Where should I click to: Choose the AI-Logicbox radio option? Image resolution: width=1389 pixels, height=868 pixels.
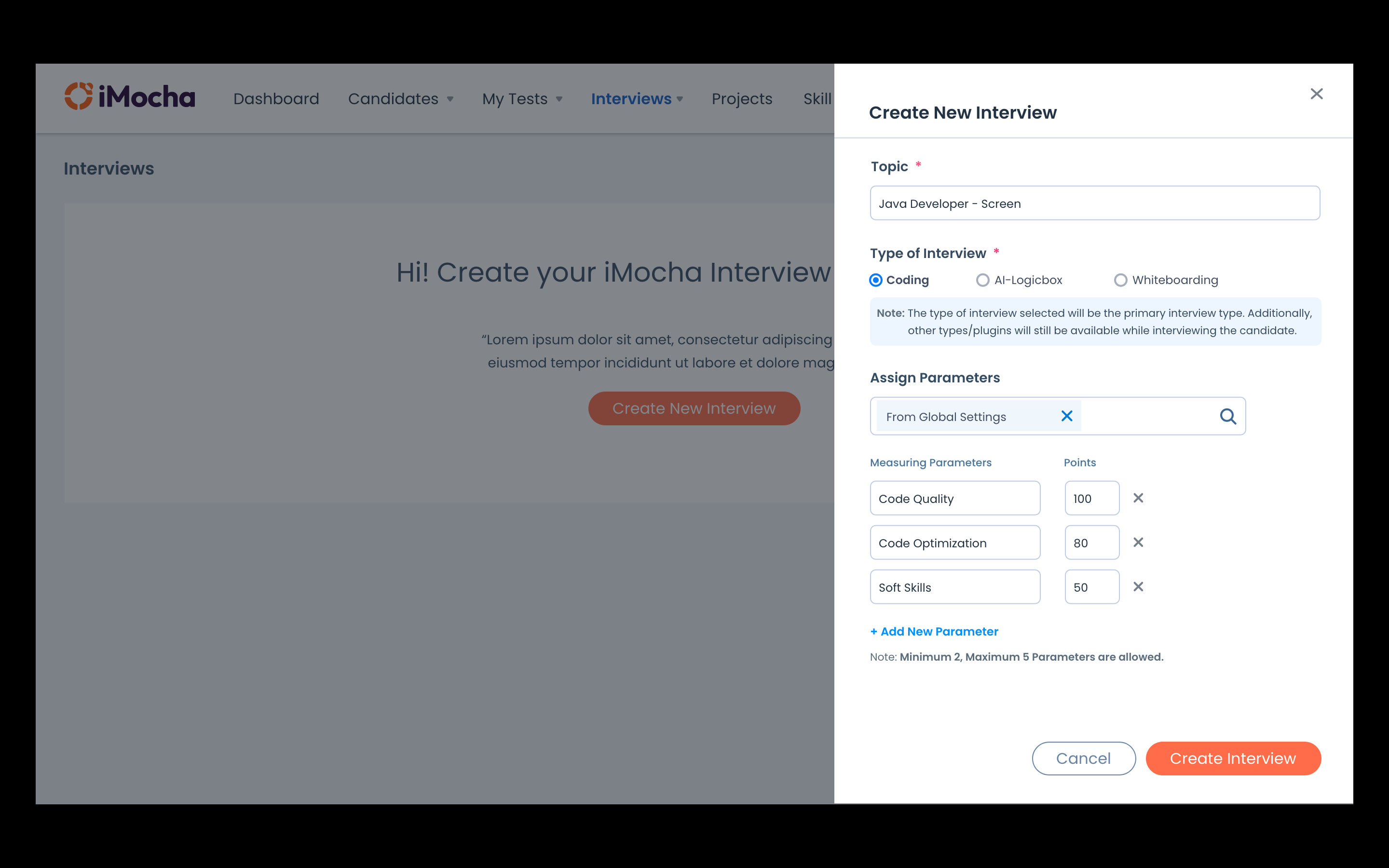pyautogui.click(x=982, y=280)
